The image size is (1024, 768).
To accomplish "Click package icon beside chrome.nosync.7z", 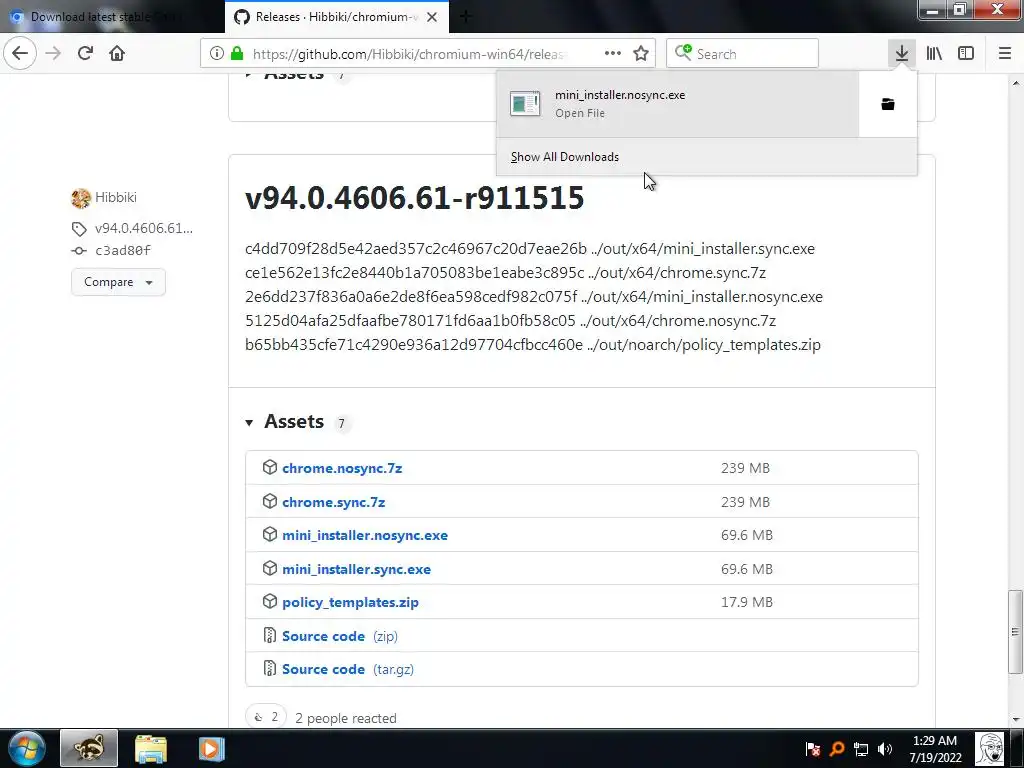I will (x=270, y=468).
